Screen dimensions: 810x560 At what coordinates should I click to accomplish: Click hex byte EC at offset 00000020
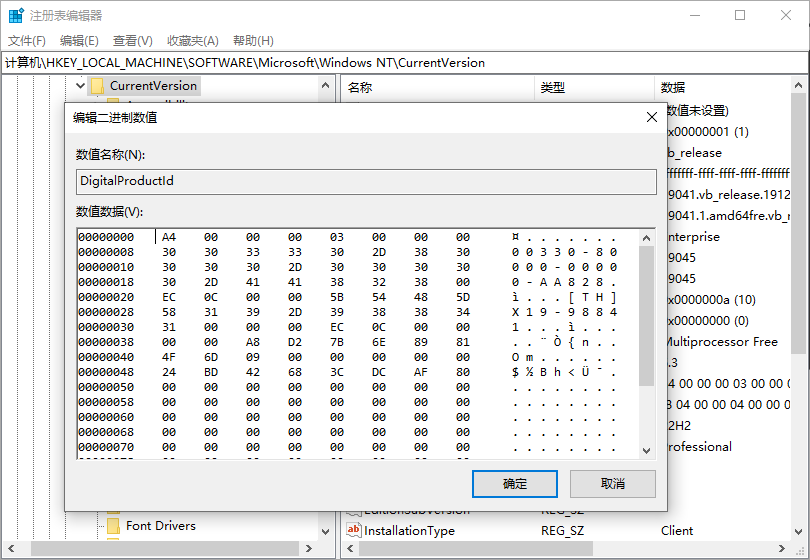tap(169, 298)
